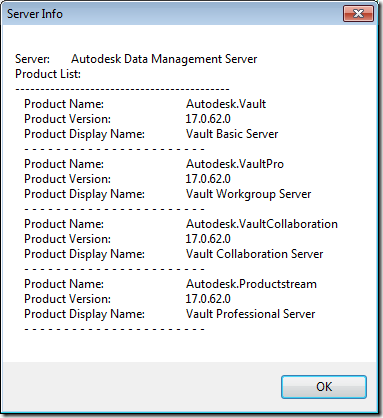This screenshot has height=418, width=383.
Task: Click the OK button
Action: click(324, 387)
